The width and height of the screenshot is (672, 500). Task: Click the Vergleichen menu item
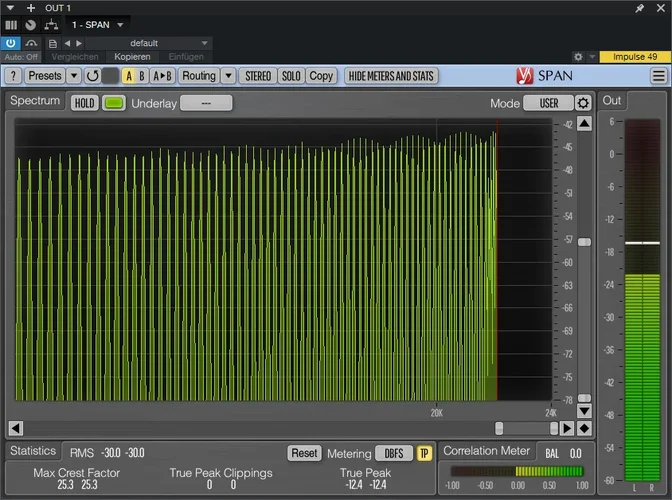[x=75, y=57]
